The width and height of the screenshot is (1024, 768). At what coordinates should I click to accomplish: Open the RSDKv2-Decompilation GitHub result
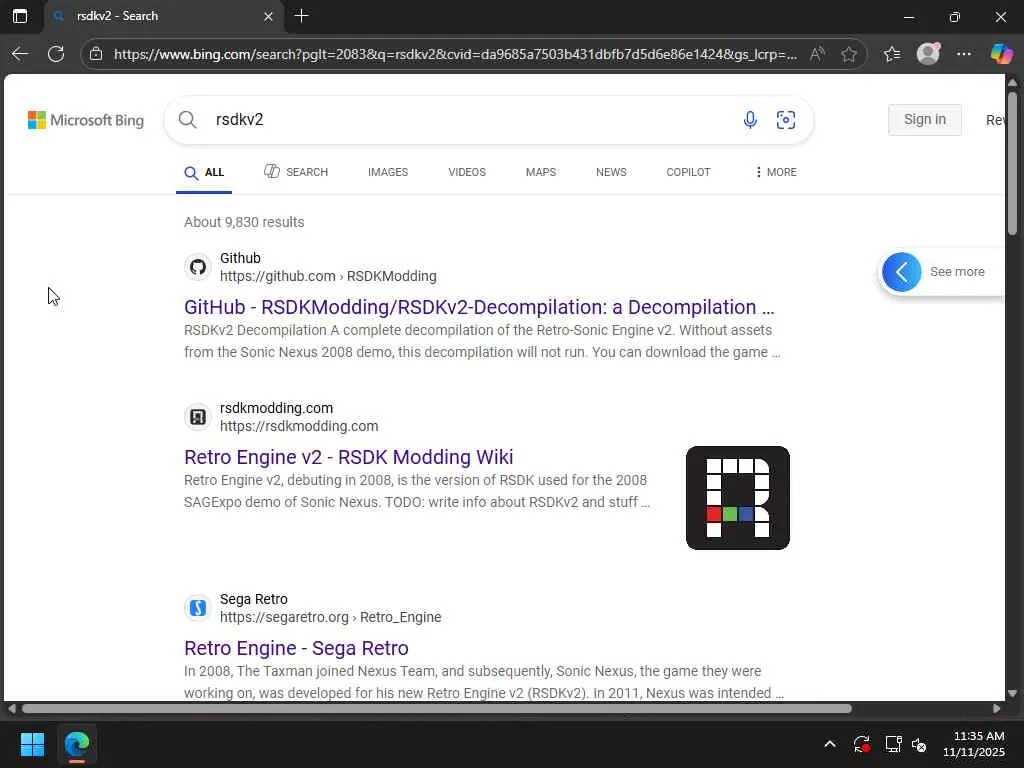pos(479,307)
